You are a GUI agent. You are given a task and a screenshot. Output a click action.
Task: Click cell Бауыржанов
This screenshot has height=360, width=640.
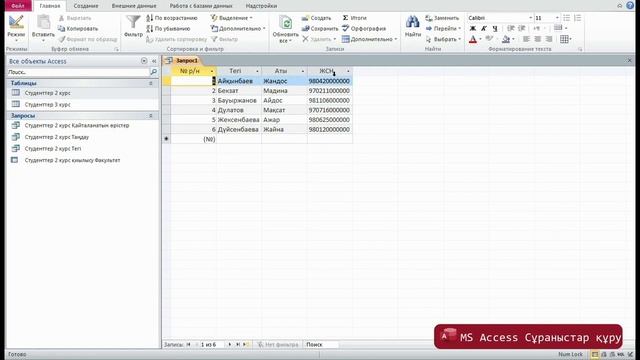[x=239, y=100]
